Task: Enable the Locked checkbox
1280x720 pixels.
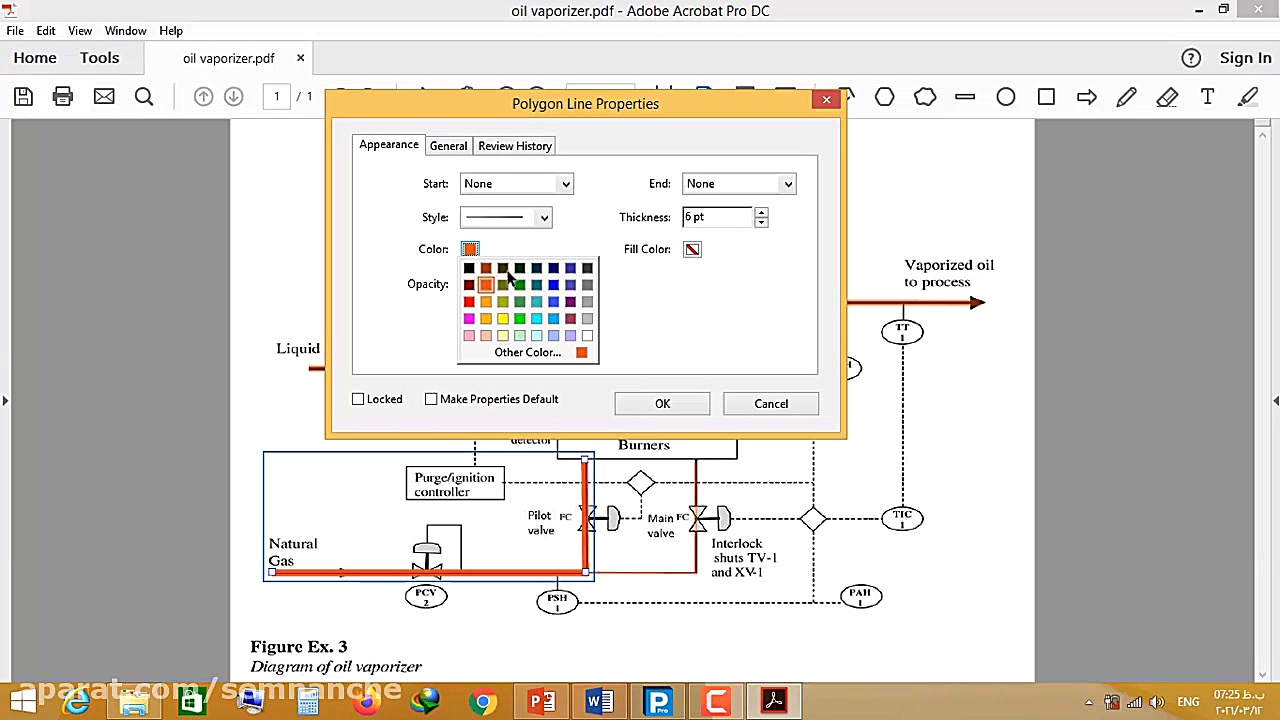Action: point(358,399)
